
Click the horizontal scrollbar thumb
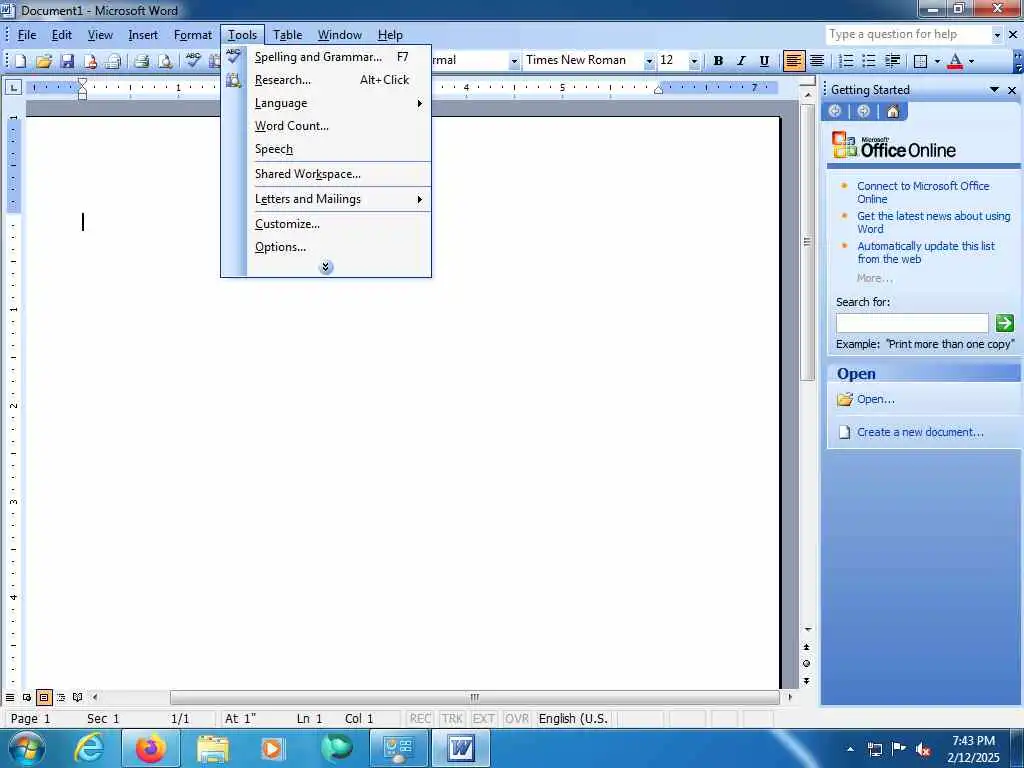(x=475, y=697)
